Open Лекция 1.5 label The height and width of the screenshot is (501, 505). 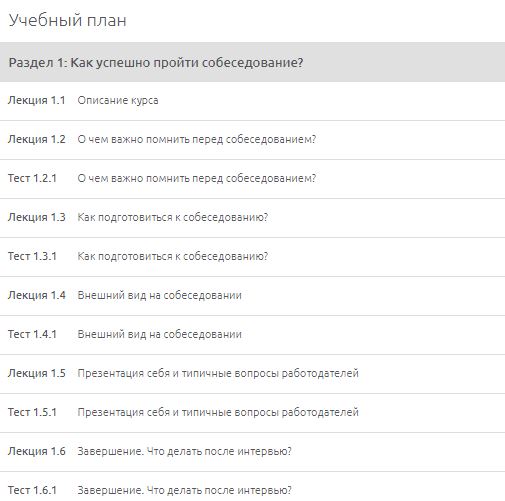coord(37,373)
